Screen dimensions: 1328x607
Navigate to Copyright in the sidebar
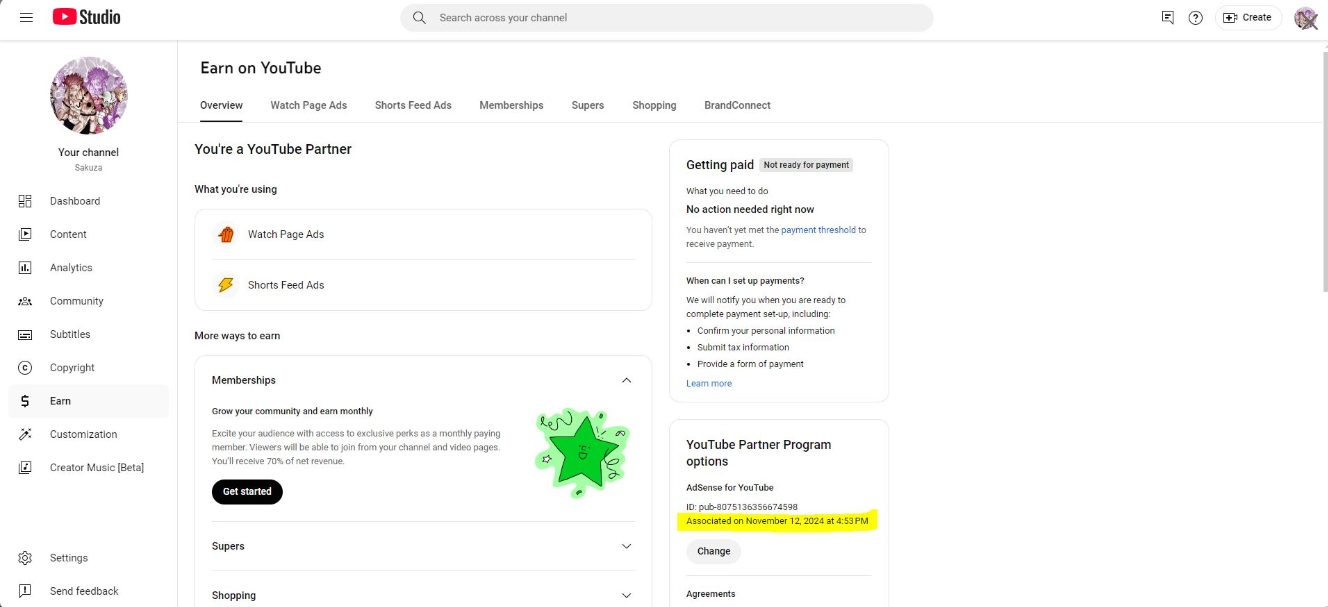coord(89,368)
